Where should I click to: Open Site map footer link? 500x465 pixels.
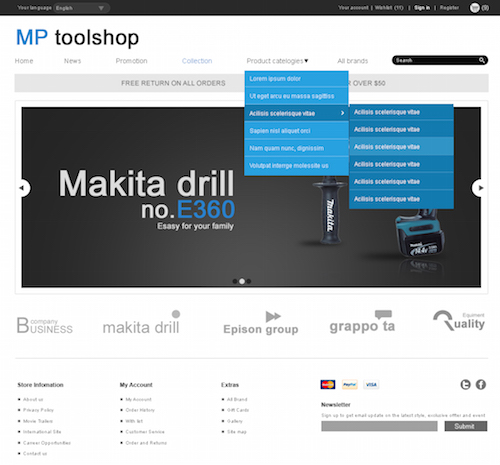tap(237, 432)
